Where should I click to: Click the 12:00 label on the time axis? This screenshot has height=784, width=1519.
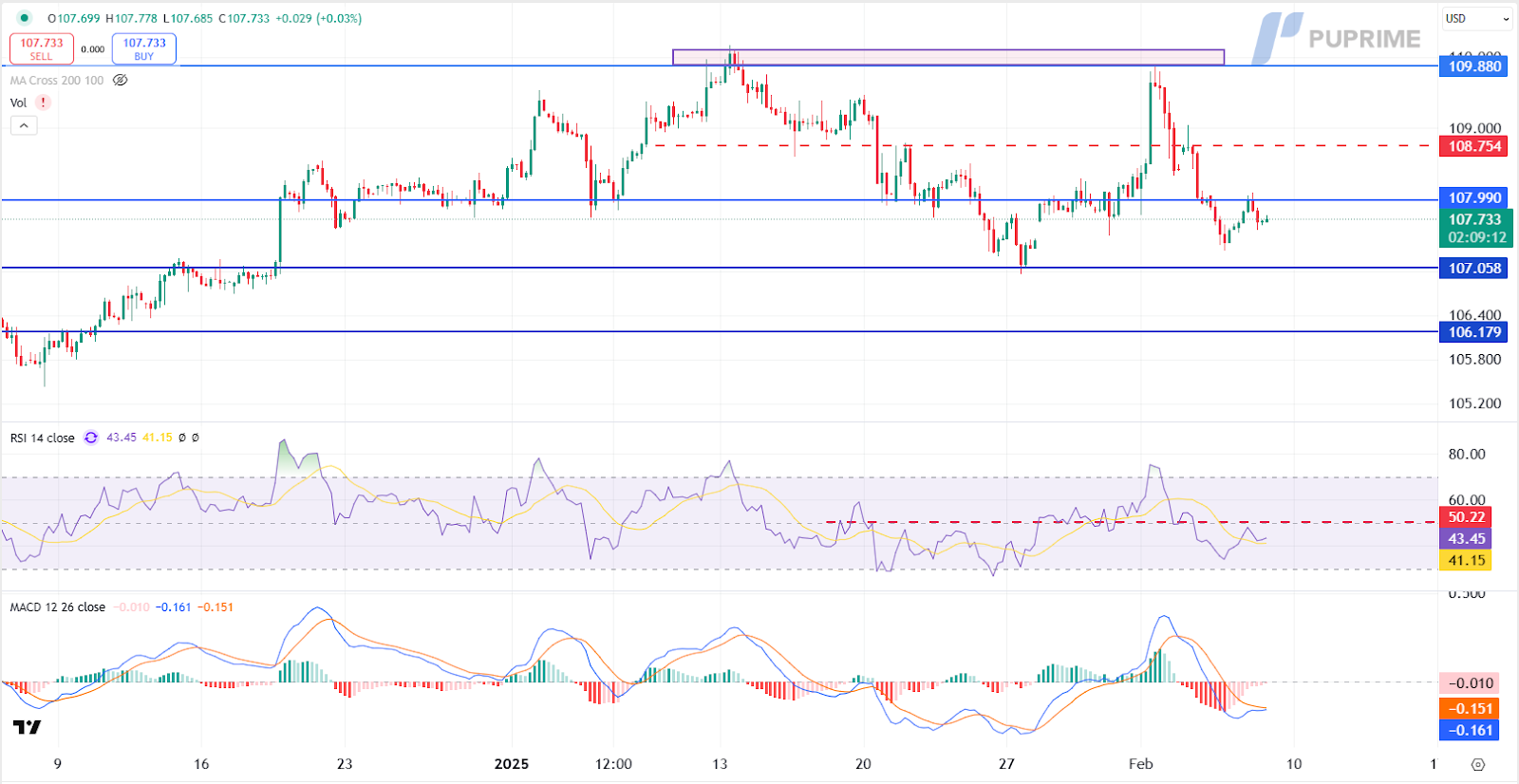tap(613, 764)
